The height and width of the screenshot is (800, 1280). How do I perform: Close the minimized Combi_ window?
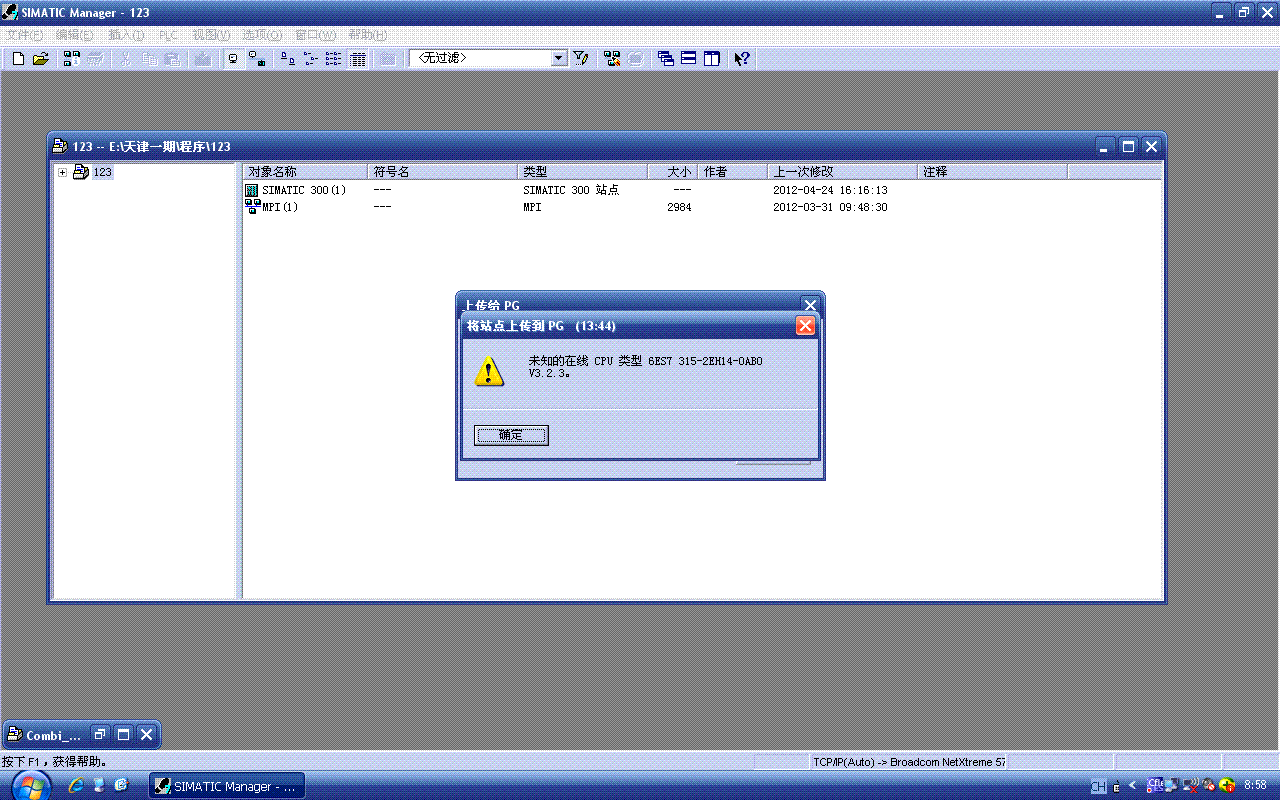click(146, 735)
